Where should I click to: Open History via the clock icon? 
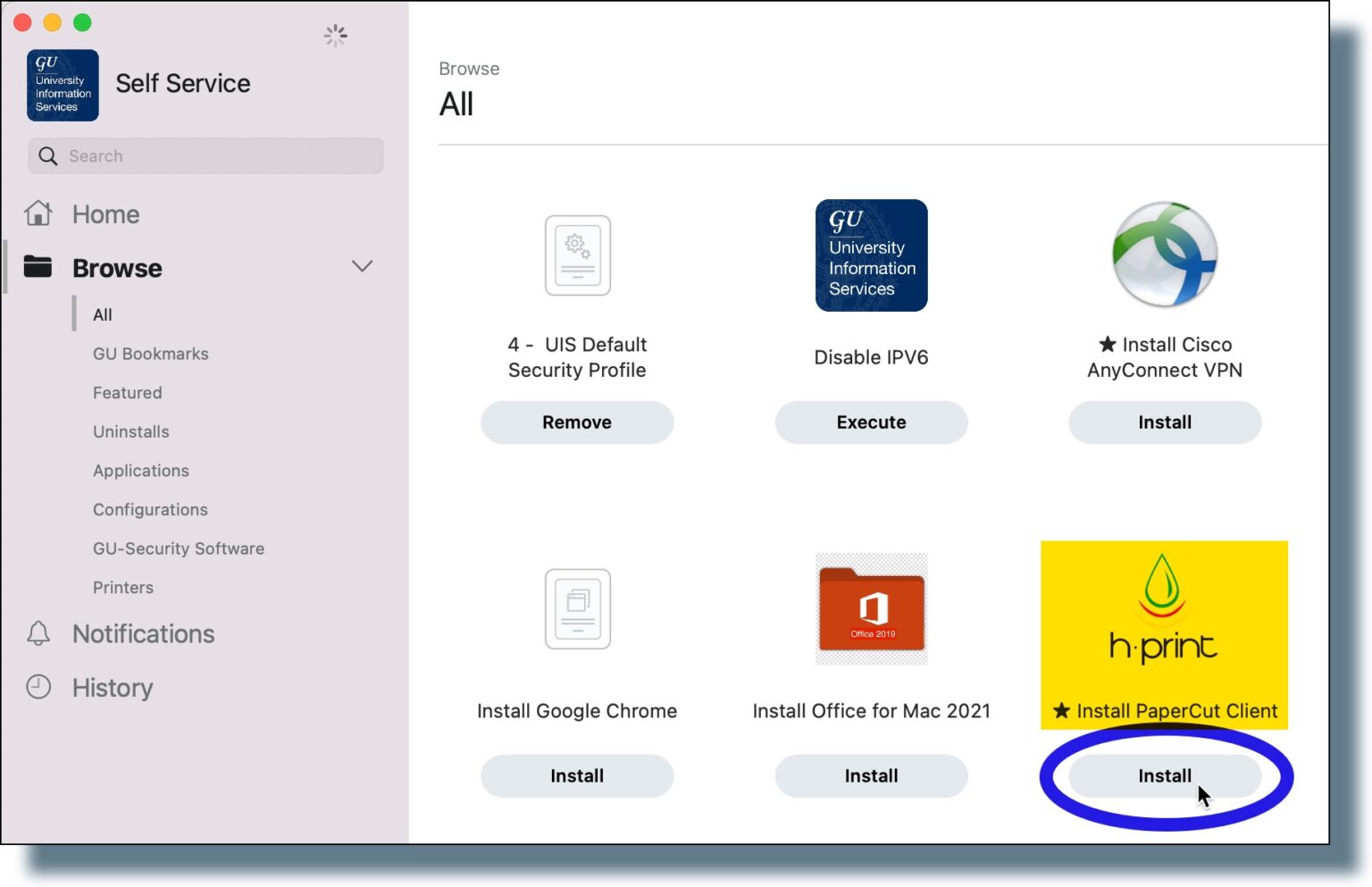point(39,688)
